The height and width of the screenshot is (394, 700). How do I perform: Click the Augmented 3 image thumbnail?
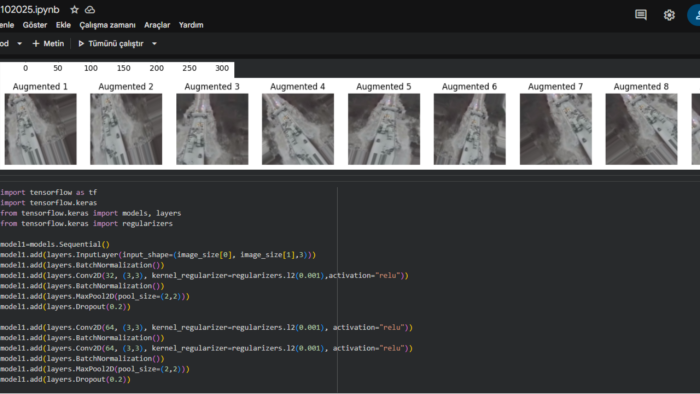tap(212, 129)
